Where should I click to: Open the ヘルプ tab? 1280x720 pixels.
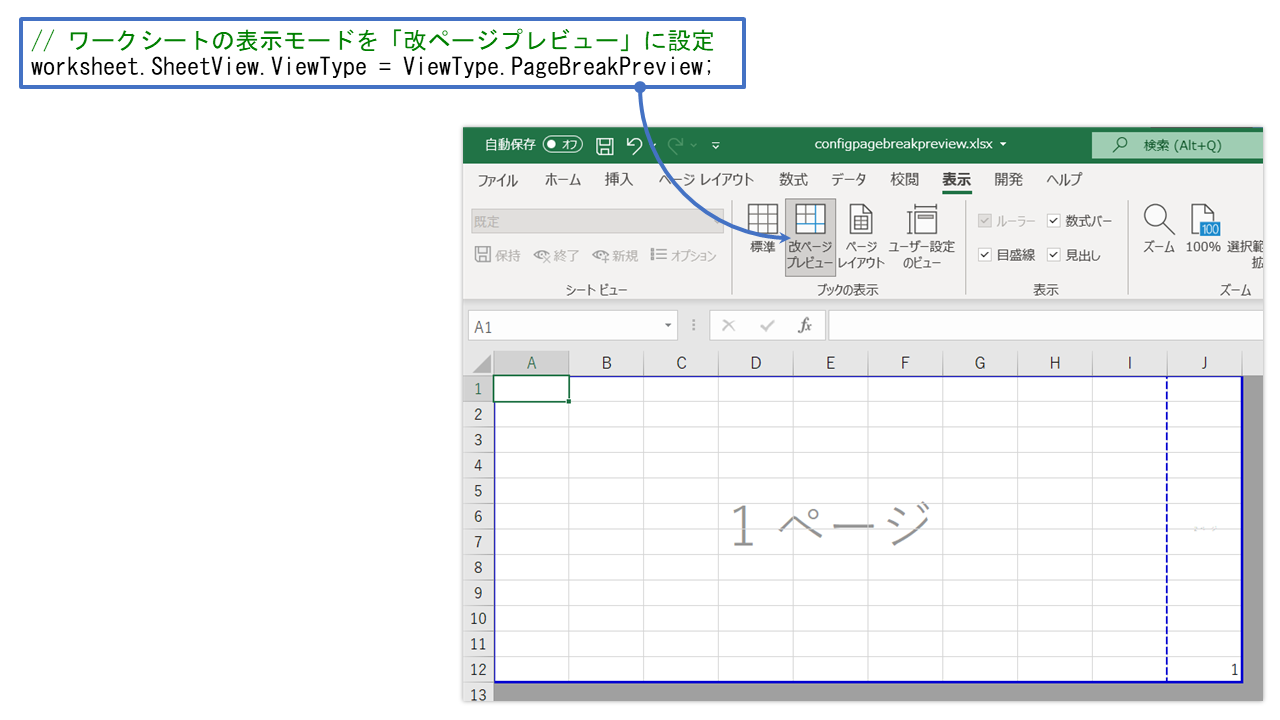pyautogui.click(x=1064, y=180)
